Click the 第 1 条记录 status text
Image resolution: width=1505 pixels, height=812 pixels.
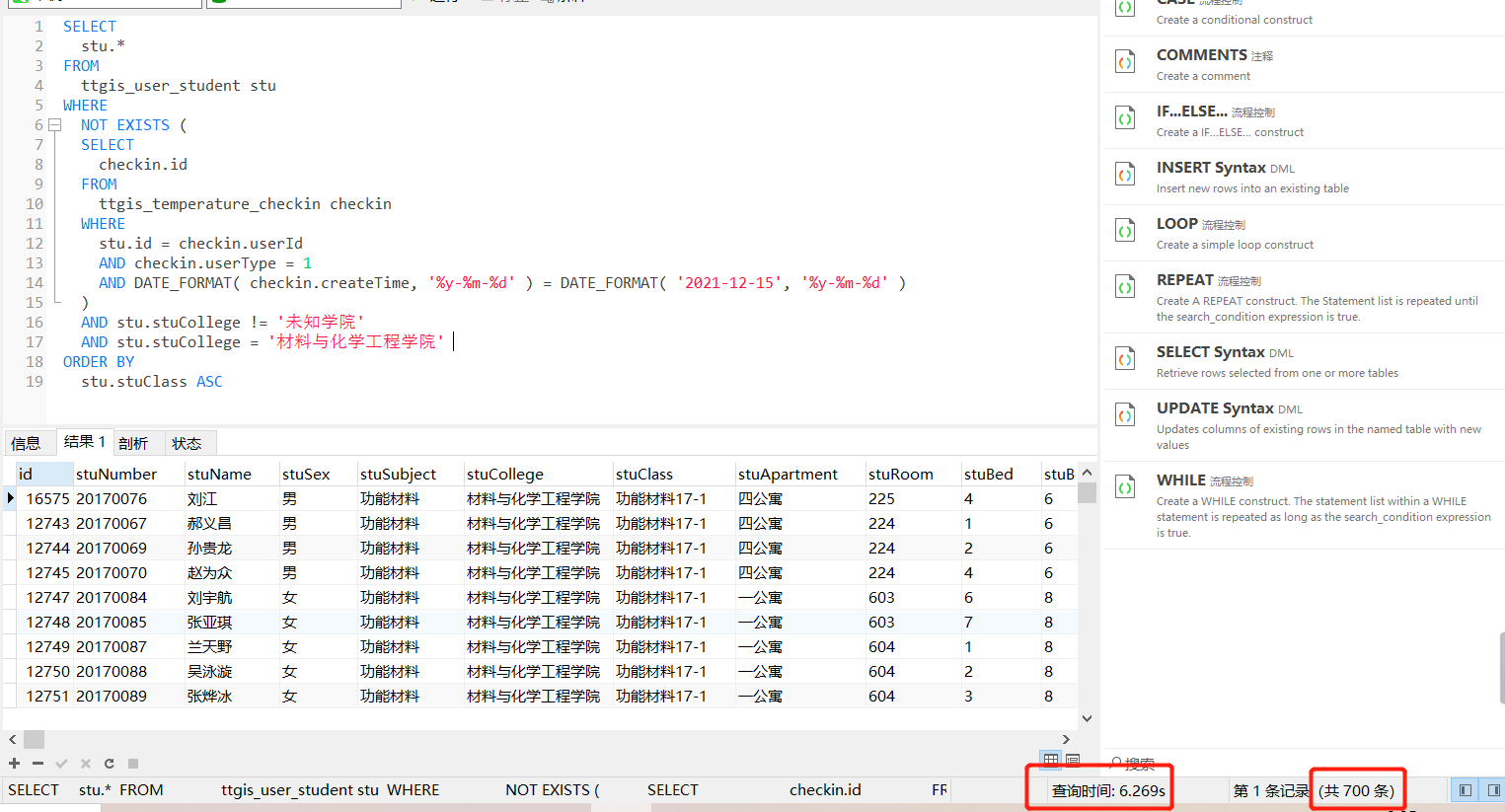click(x=1271, y=790)
